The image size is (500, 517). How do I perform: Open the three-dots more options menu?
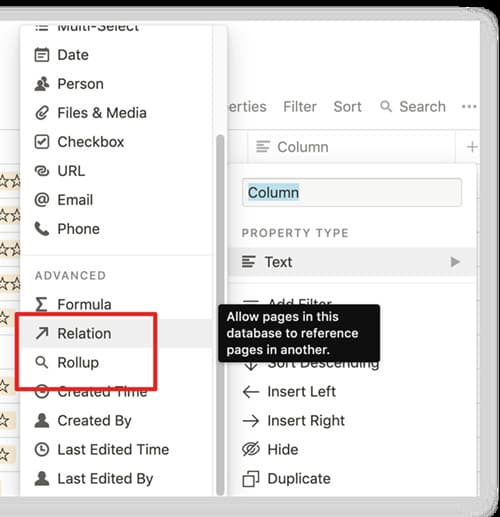click(x=469, y=107)
